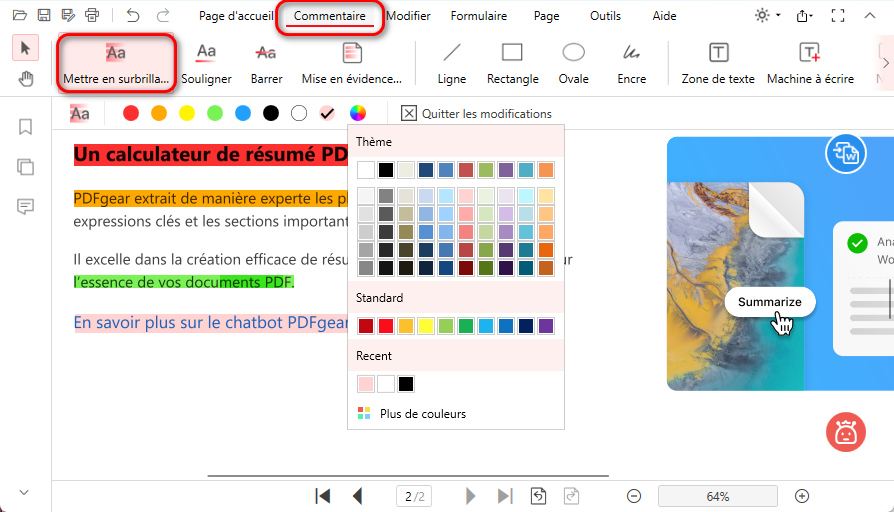Screen dimensions: 894x512
Task: Pick the orange highlight color circle
Action: coord(159,113)
